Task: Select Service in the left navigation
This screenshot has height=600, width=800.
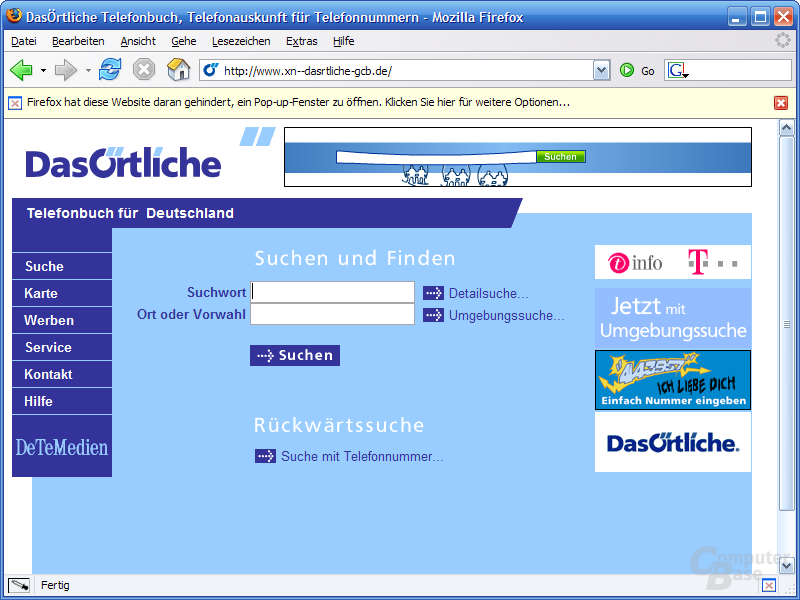Action: (x=62, y=347)
